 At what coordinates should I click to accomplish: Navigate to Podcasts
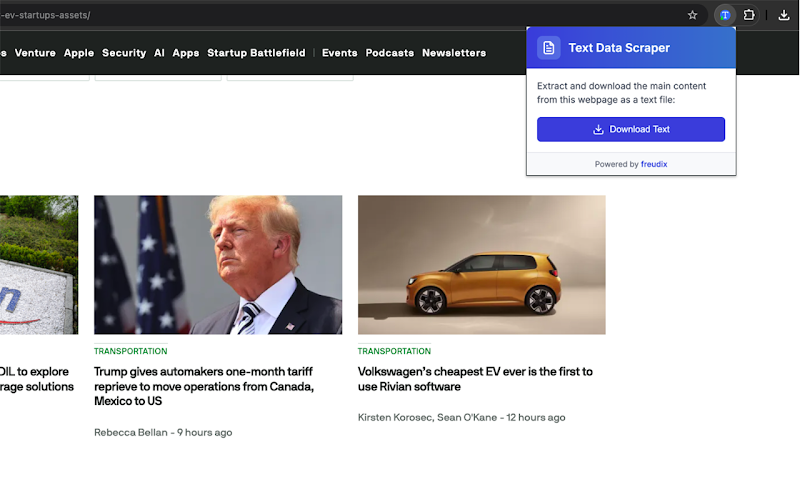coord(390,53)
